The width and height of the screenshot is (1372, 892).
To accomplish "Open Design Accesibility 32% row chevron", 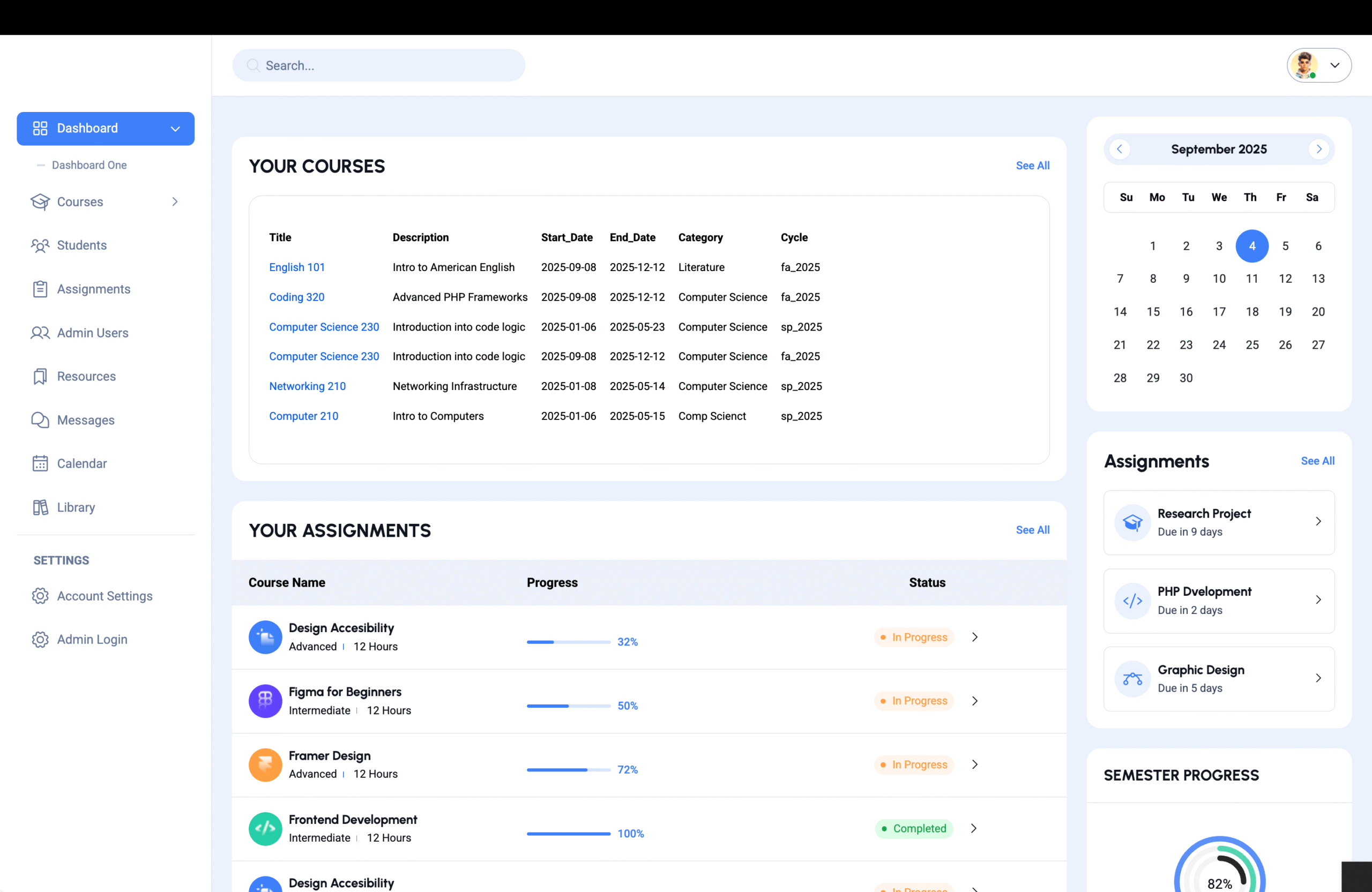I will click(x=975, y=638).
